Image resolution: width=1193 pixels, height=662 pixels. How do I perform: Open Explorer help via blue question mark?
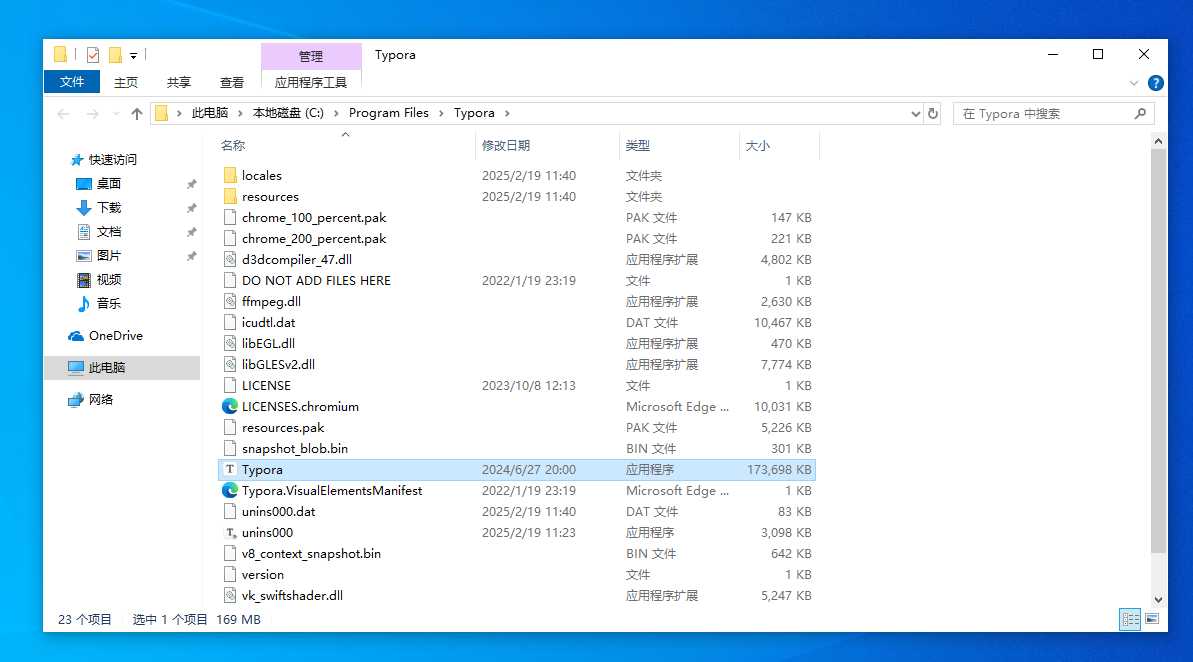click(1155, 83)
